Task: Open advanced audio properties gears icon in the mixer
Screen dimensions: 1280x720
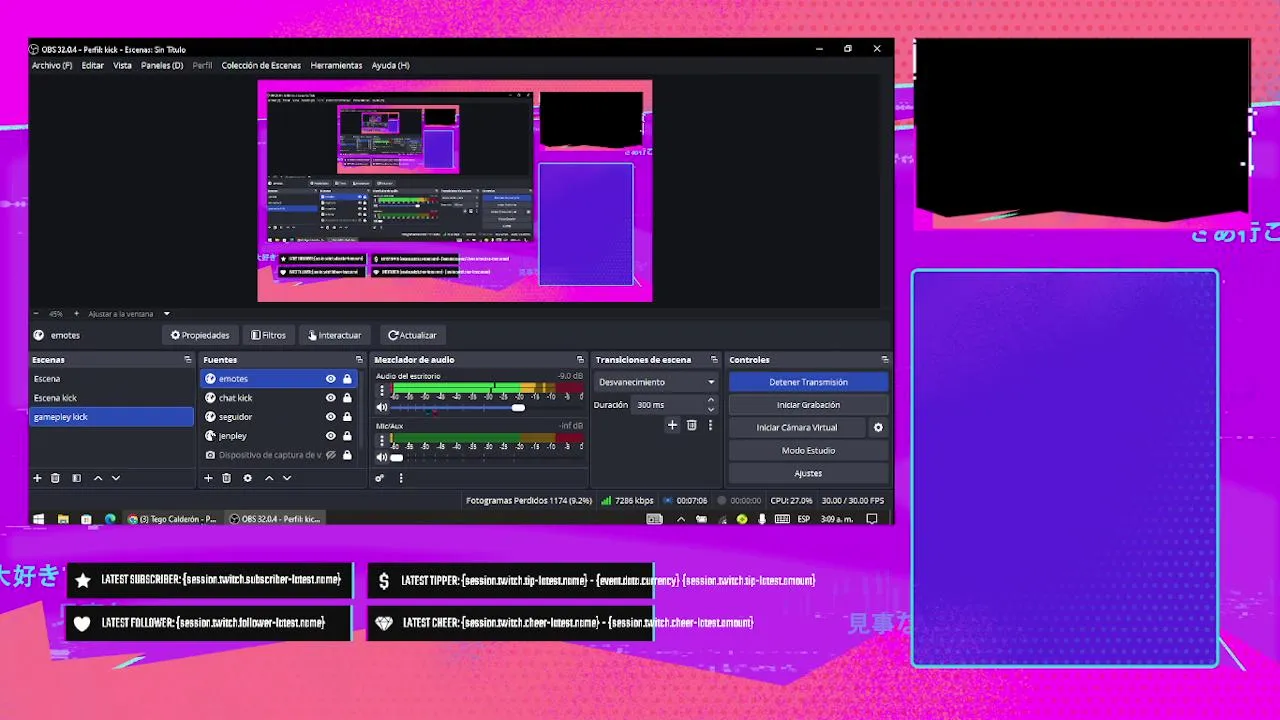Action: [x=380, y=478]
